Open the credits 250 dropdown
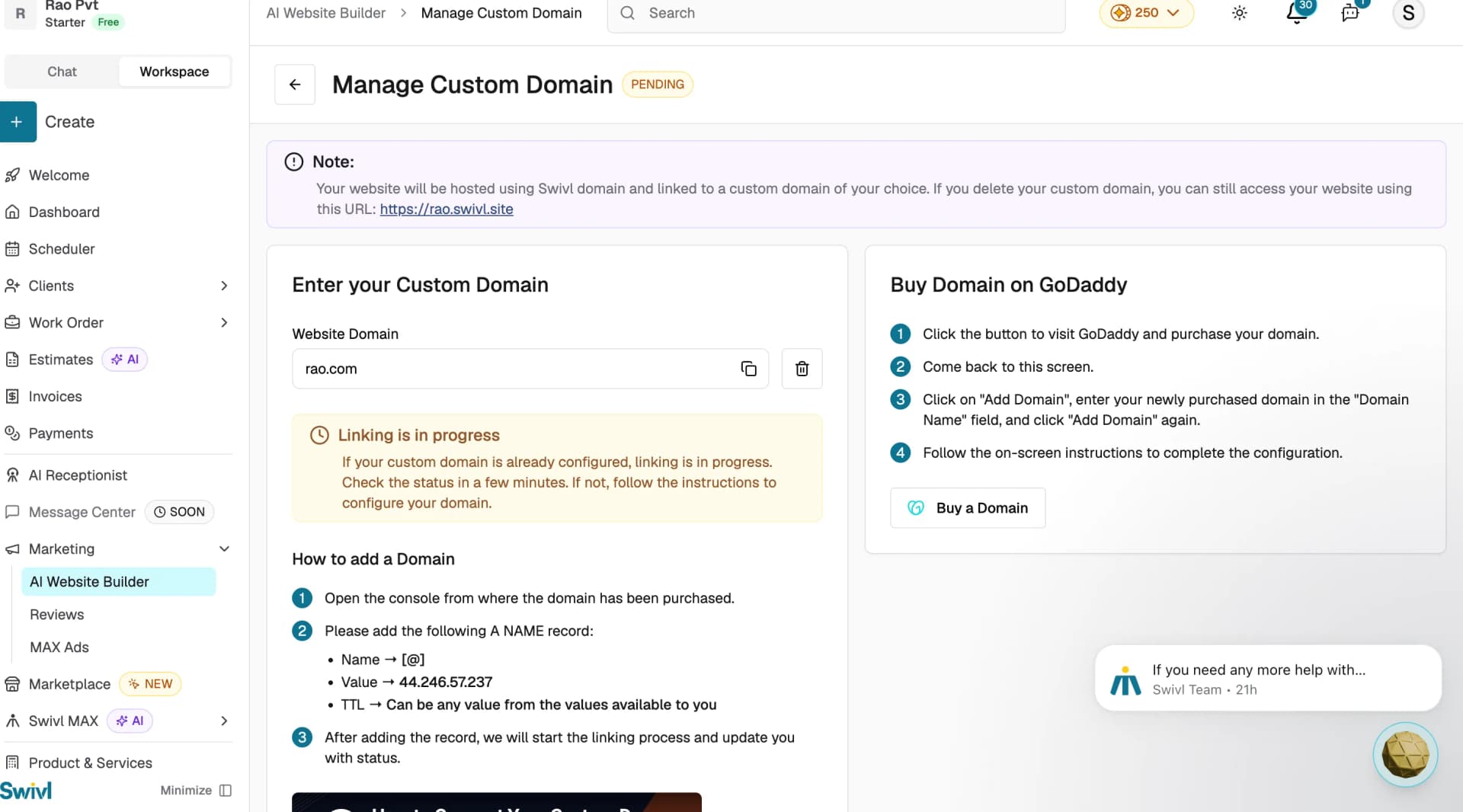Image resolution: width=1463 pixels, height=812 pixels. point(1145,13)
